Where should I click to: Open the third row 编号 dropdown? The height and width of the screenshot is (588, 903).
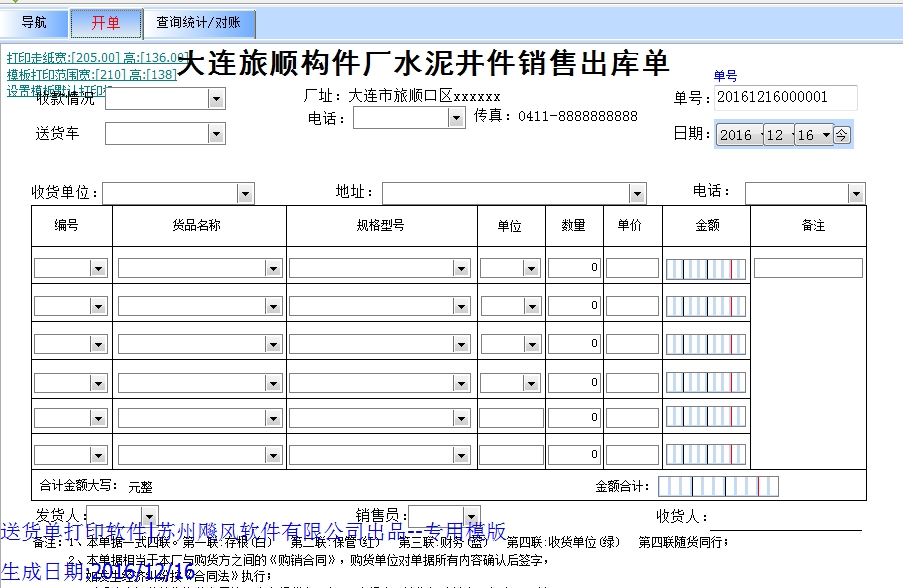click(98, 344)
